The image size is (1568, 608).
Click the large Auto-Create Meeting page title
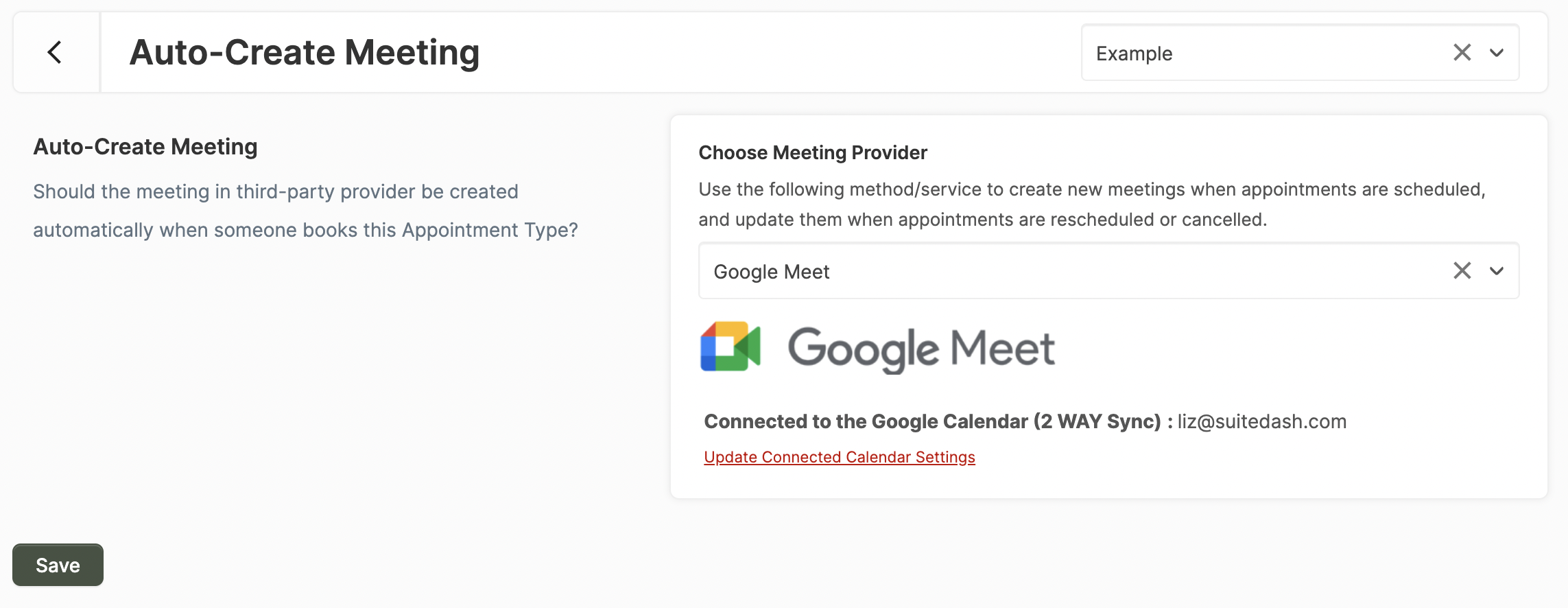(x=305, y=53)
